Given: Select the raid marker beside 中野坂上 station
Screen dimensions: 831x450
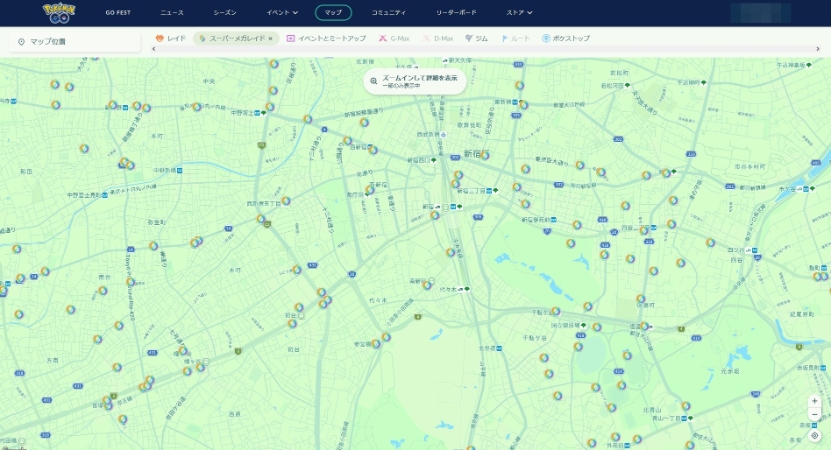Looking at the screenshot, I should (270, 107).
